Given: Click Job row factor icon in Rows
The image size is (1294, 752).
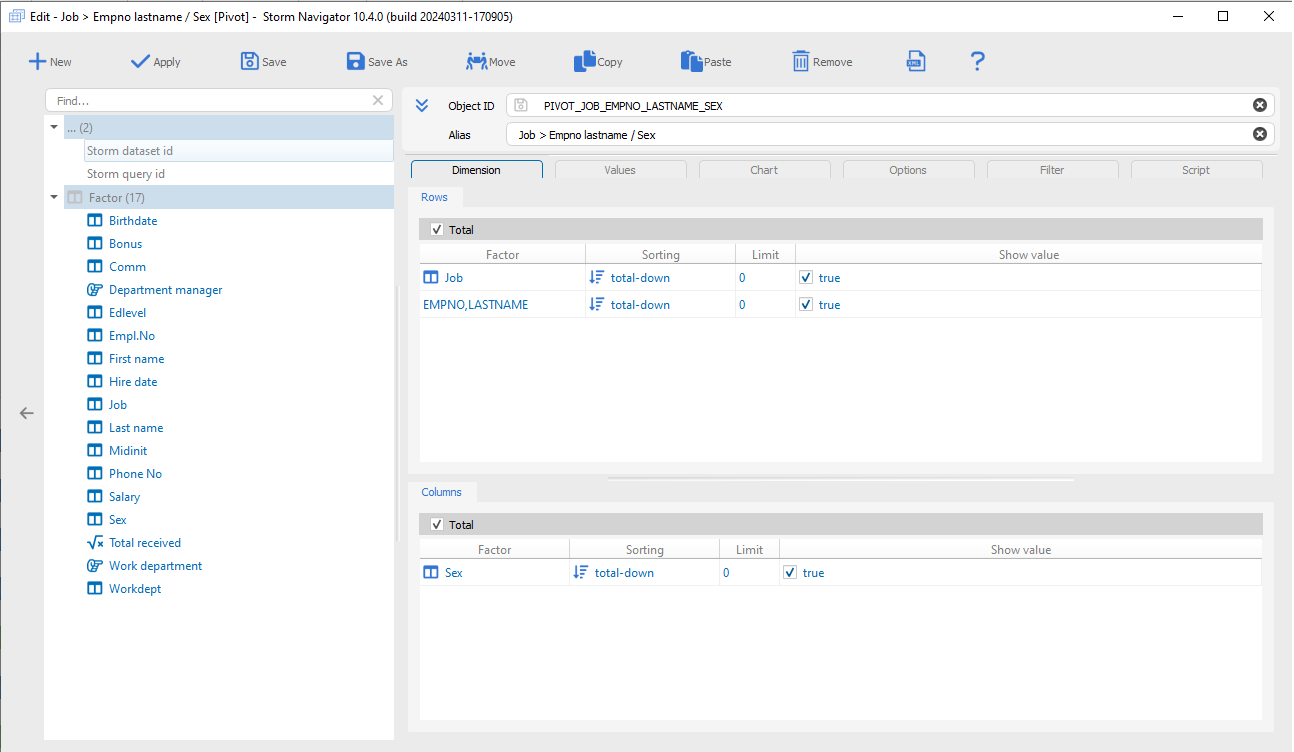Looking at the screenshot, I should click(x=431, y=278).
